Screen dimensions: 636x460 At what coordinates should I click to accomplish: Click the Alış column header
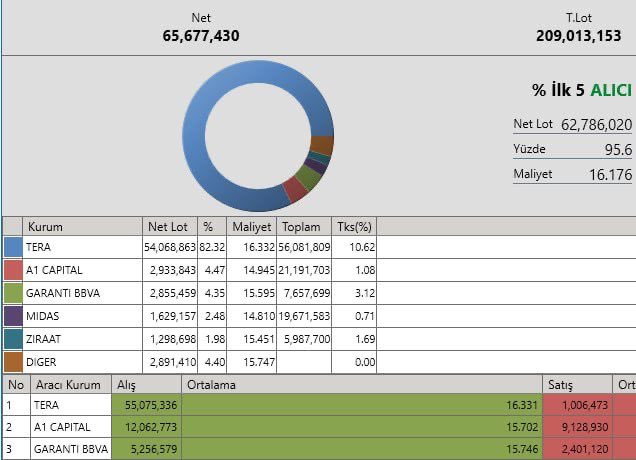tap(146, 385)
